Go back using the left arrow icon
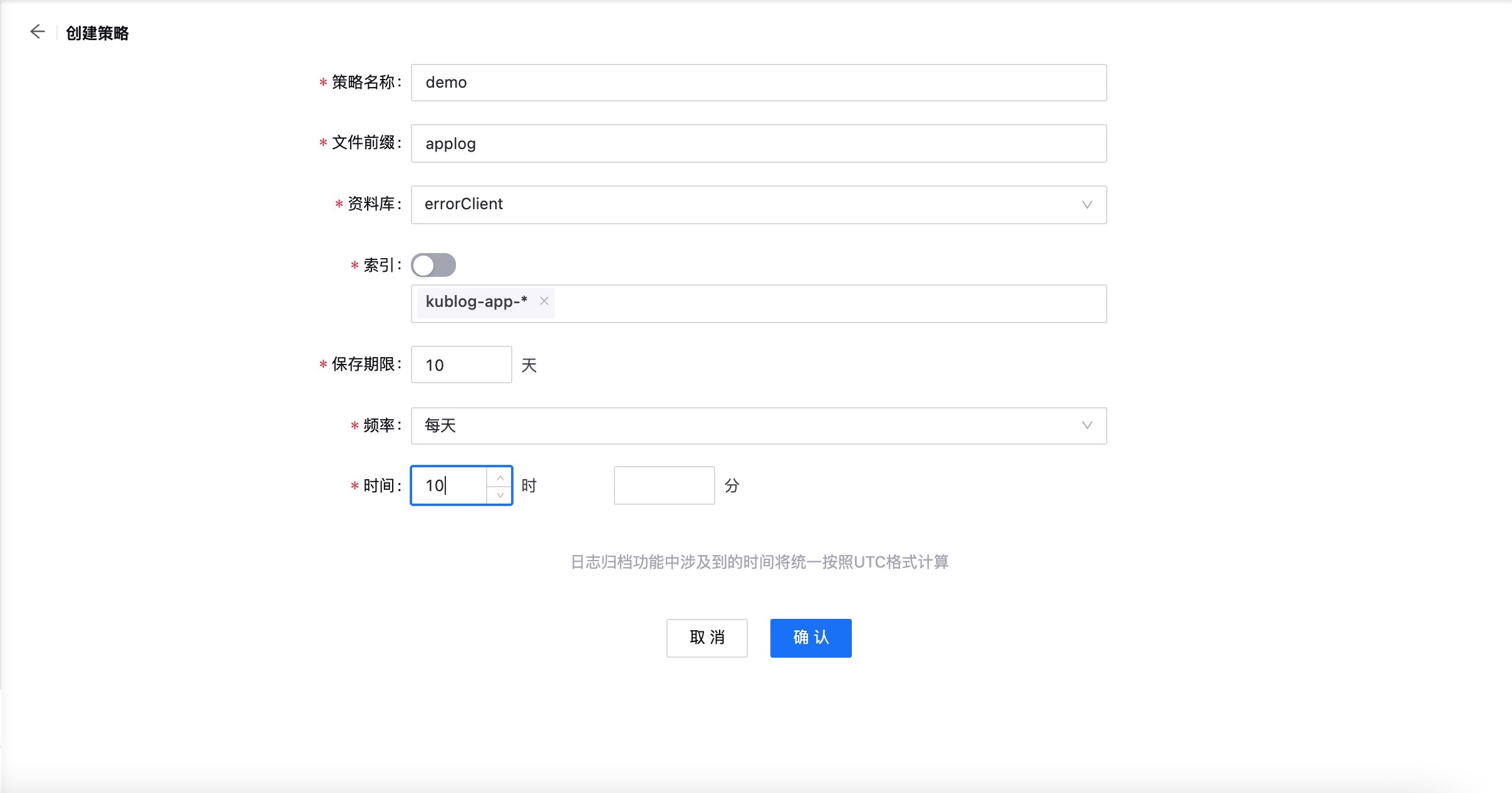The image size is (1512, 793). (38, 32)
